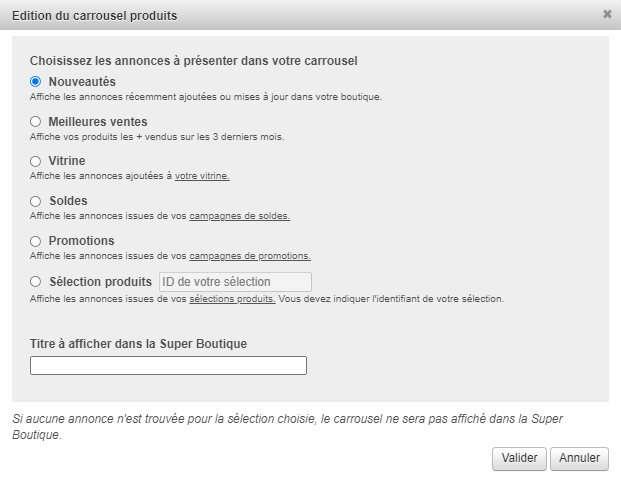
Task: Select the Vitrine radio option
Action: click(36, 161)
